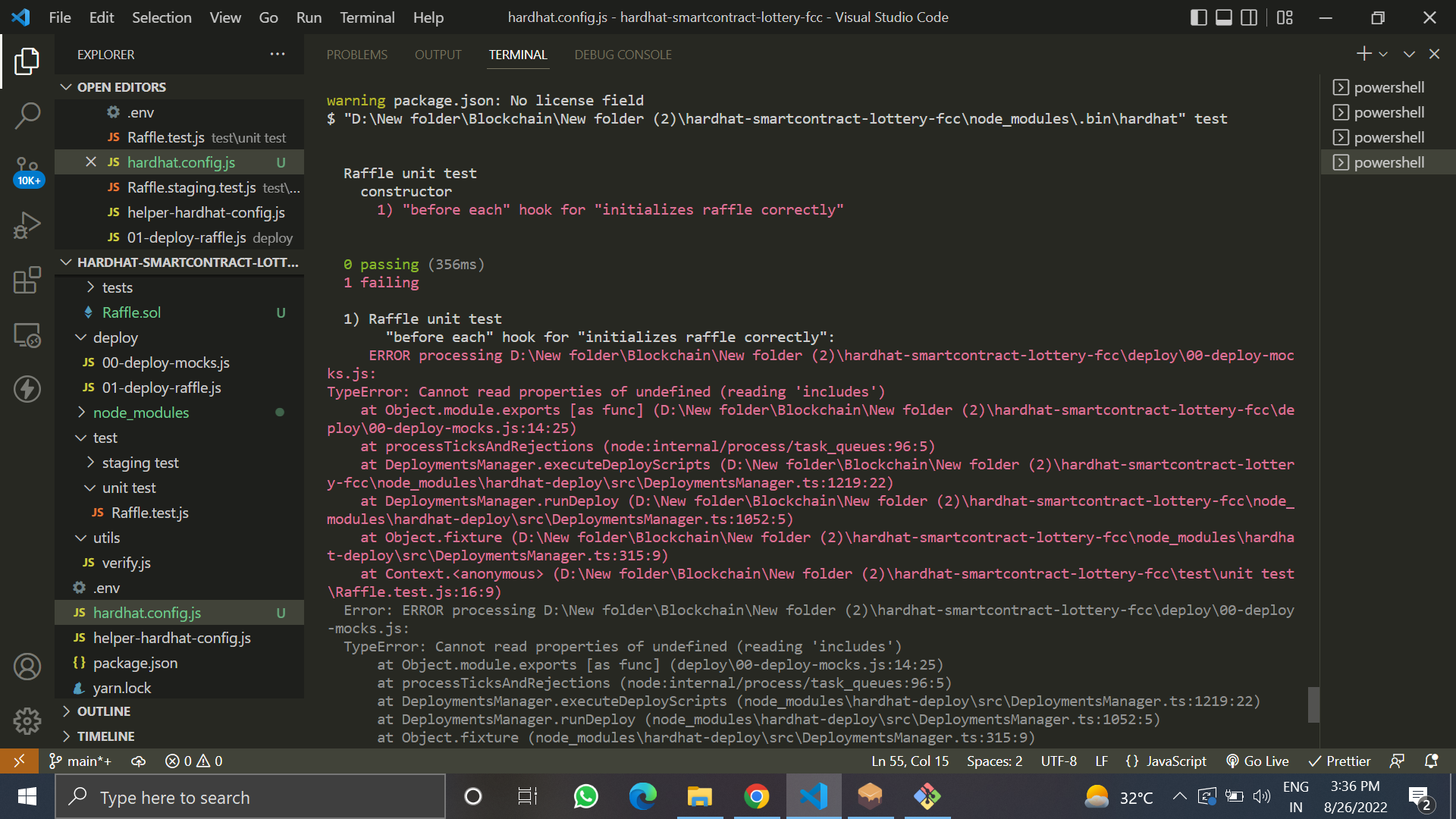The width and height of the screenshot is (1456, 819).
Task: Select the first powershell terminal instance
Action: click(1388, 87)
